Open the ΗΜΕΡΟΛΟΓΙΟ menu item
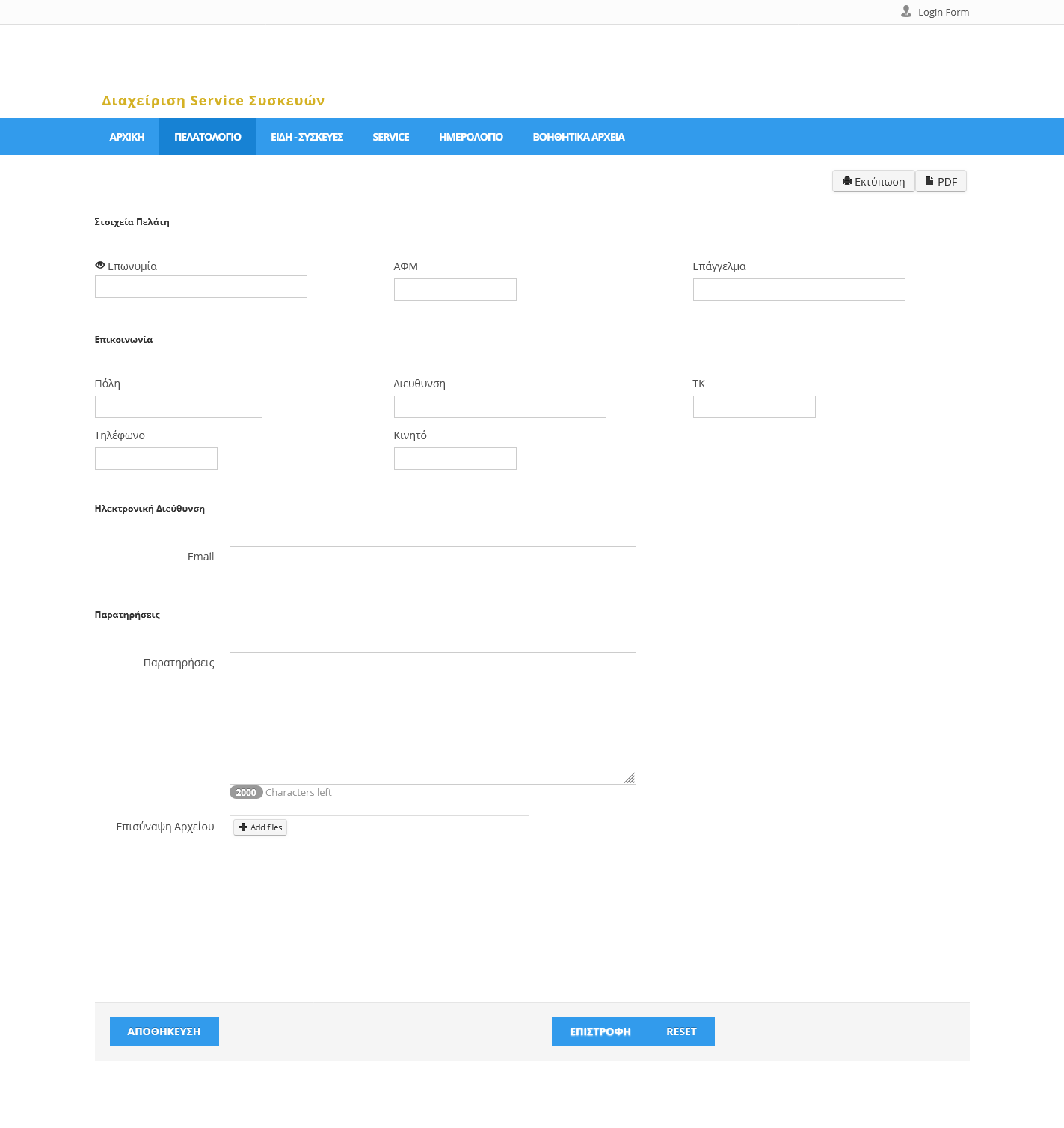 [470, 137]
